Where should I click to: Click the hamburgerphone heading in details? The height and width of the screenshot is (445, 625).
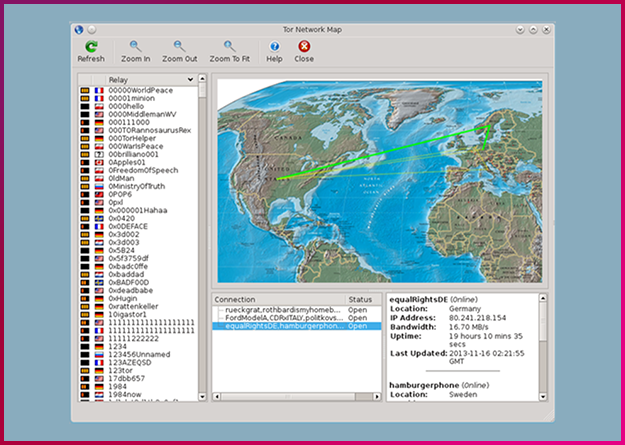[425, 385]
